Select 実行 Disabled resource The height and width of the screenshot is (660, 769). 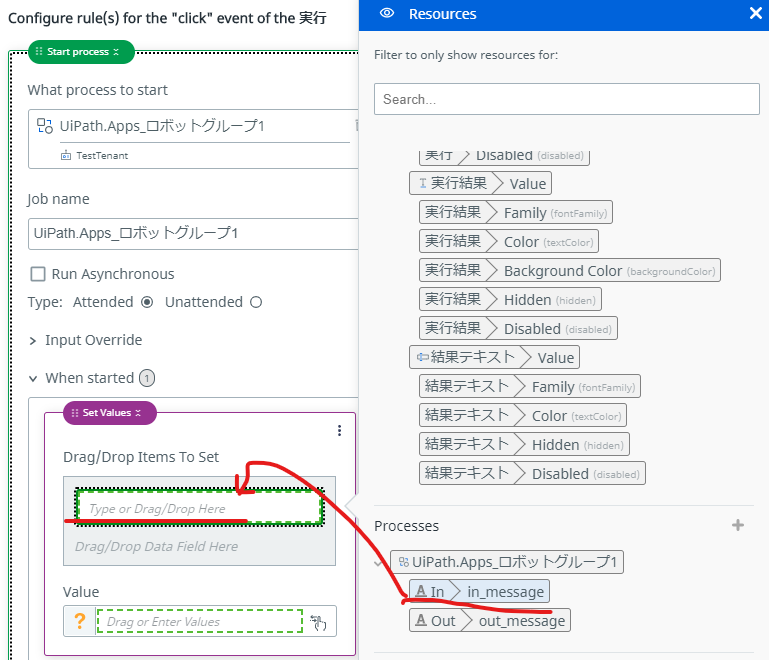click(504, 157)
